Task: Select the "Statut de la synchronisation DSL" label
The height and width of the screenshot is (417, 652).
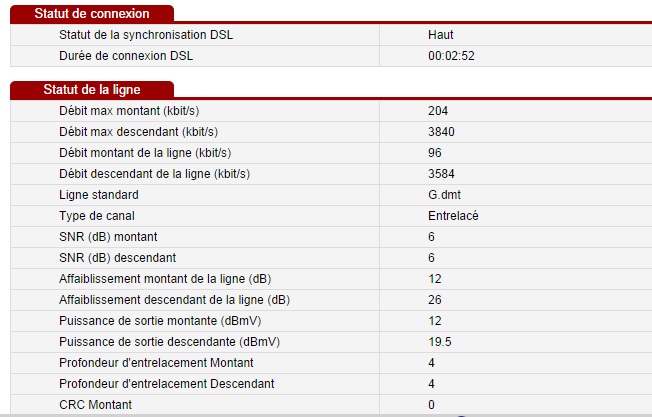Action: tap(144, 35)
